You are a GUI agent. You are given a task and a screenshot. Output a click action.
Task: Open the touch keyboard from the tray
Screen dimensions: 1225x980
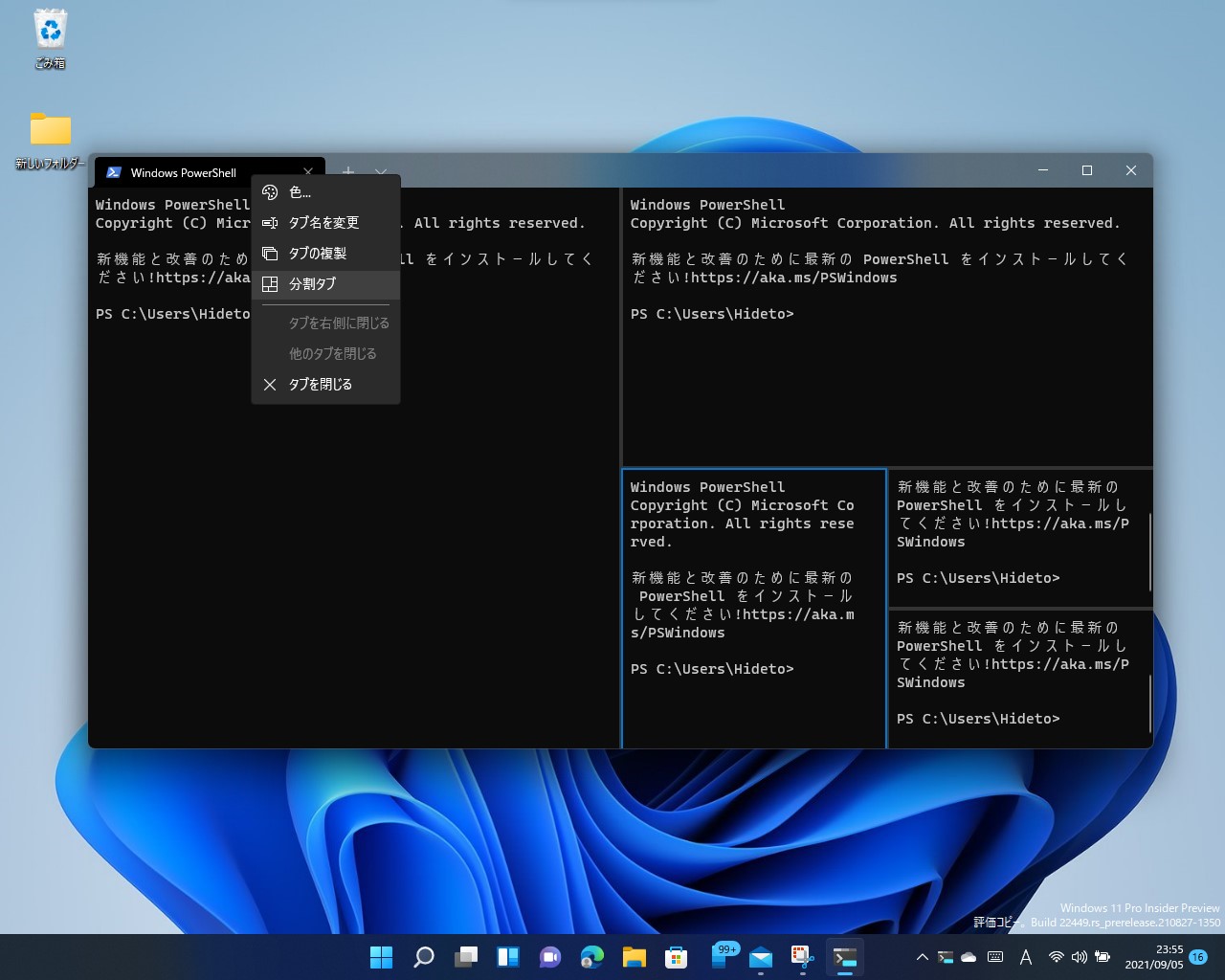click(995, 957)
